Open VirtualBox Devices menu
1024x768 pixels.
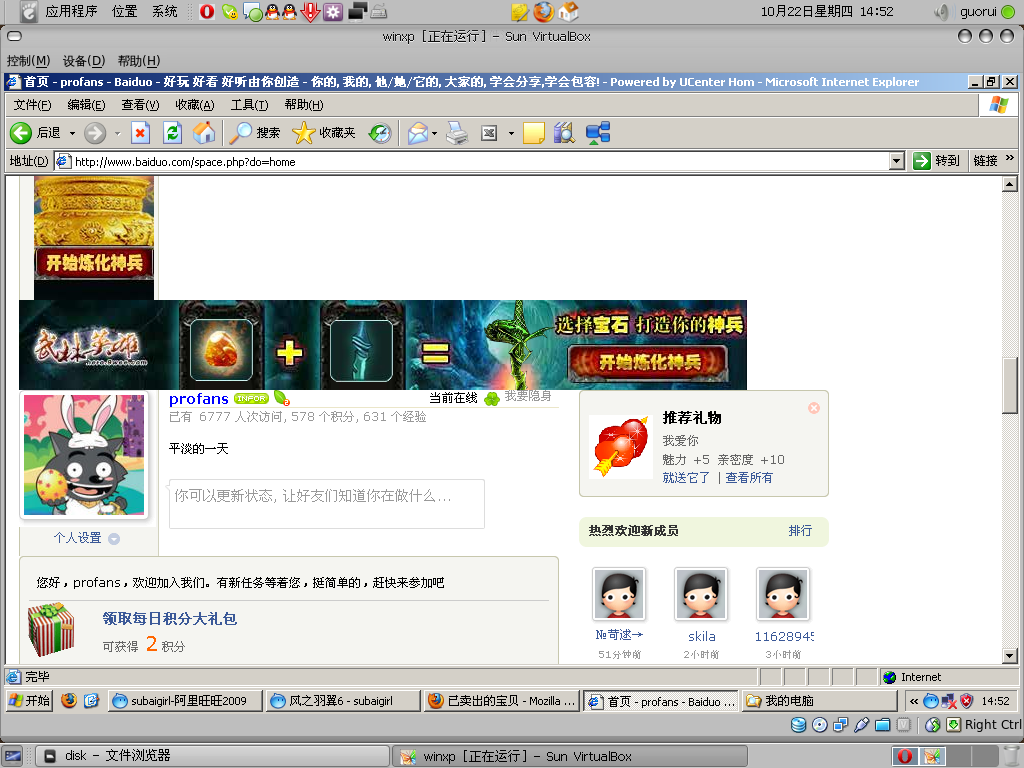click(x=84, y=61)
